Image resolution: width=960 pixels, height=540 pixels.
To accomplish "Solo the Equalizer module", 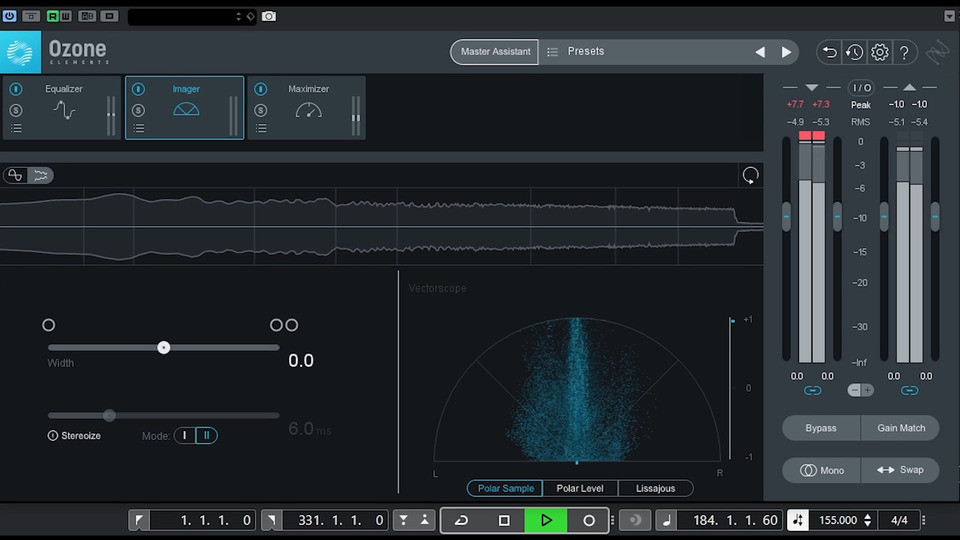I will (x=16, y=110).
